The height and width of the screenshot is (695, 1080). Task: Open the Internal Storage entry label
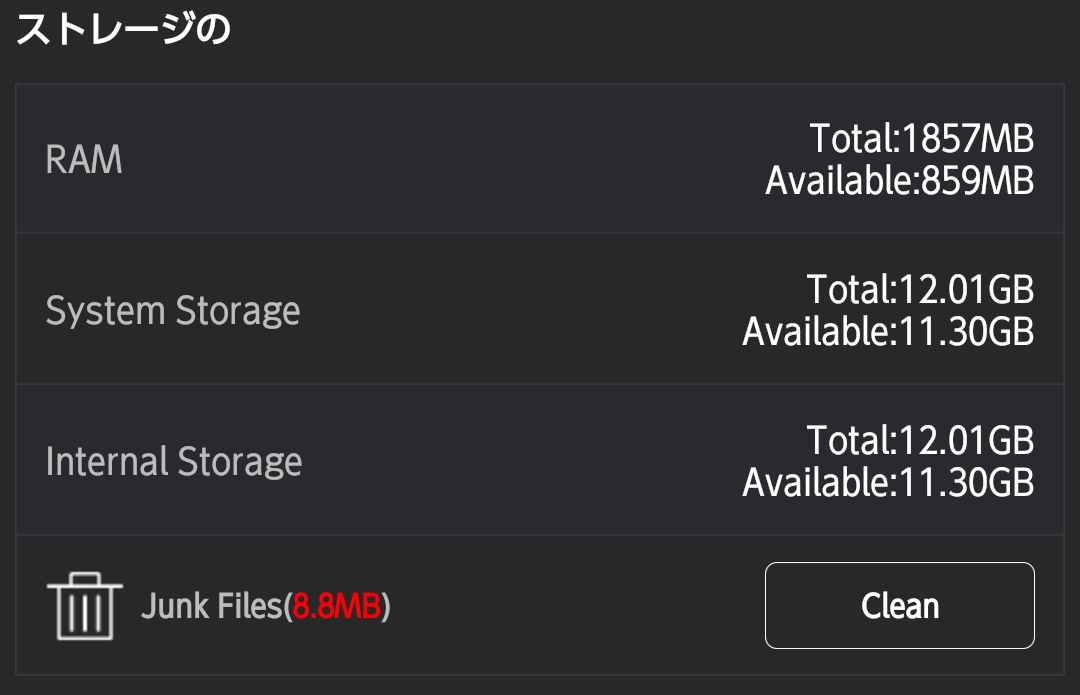(x=174, y=462)
